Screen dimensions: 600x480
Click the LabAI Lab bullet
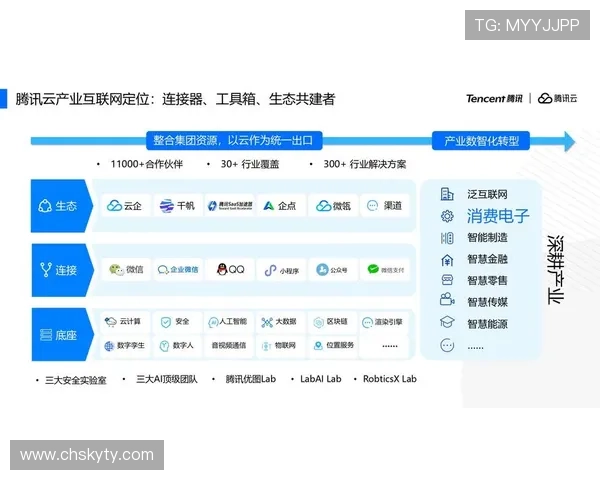point(321,379)
